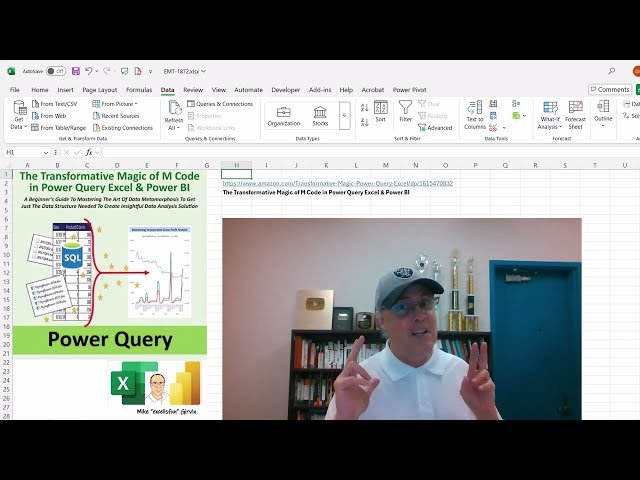Select the row 22 header

6,362
